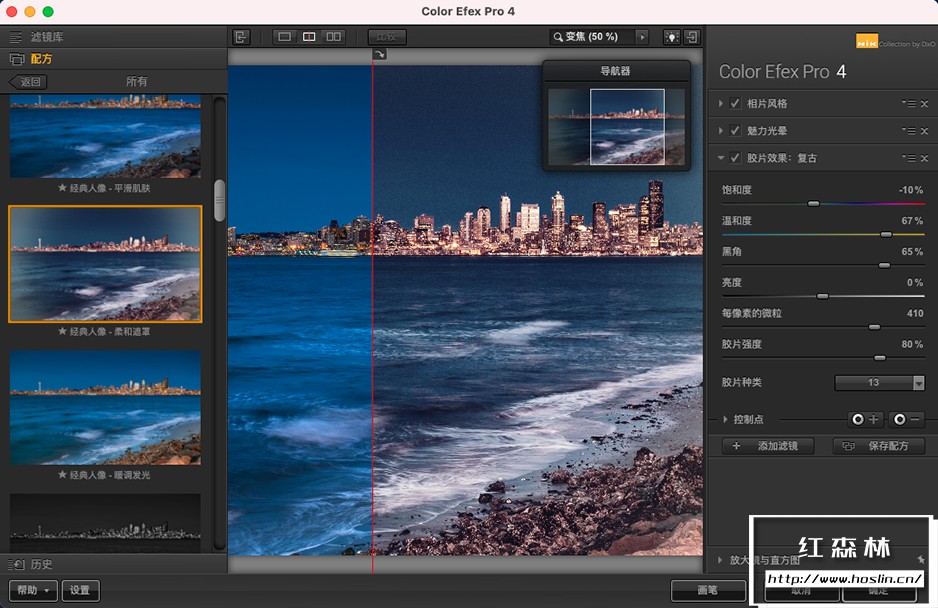Select side-by-side preview view mode
Screen dimensions: 938x608
click(x=333, y=37)
